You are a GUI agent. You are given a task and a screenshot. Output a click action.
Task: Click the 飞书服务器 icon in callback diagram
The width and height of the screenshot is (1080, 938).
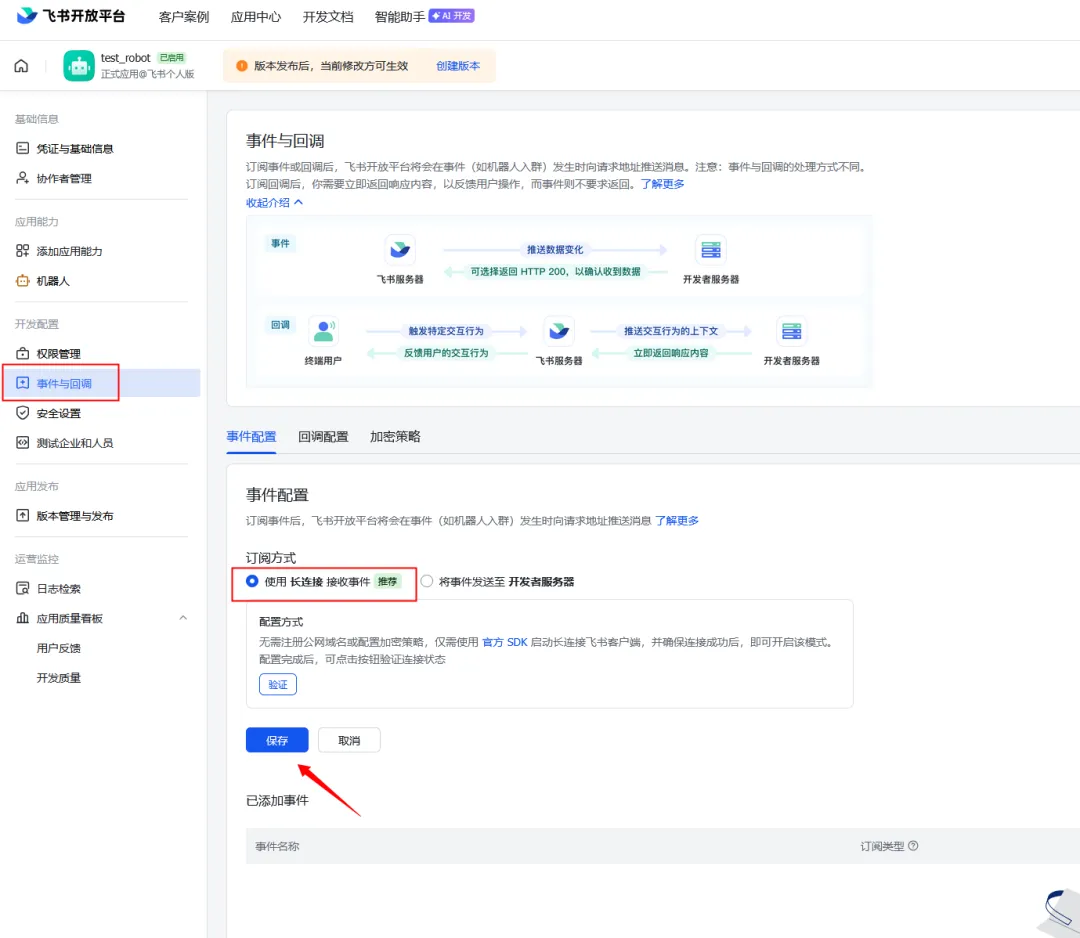[x=559, y=331]
